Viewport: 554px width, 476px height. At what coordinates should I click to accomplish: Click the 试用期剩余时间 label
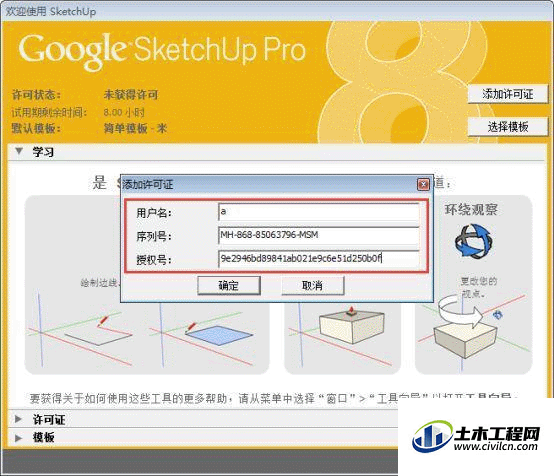point(49,112)
